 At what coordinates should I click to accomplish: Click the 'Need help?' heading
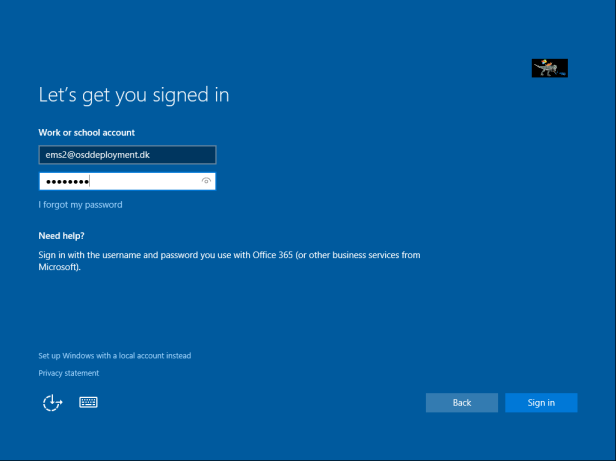pyautogui.click(x=61, y=236)
